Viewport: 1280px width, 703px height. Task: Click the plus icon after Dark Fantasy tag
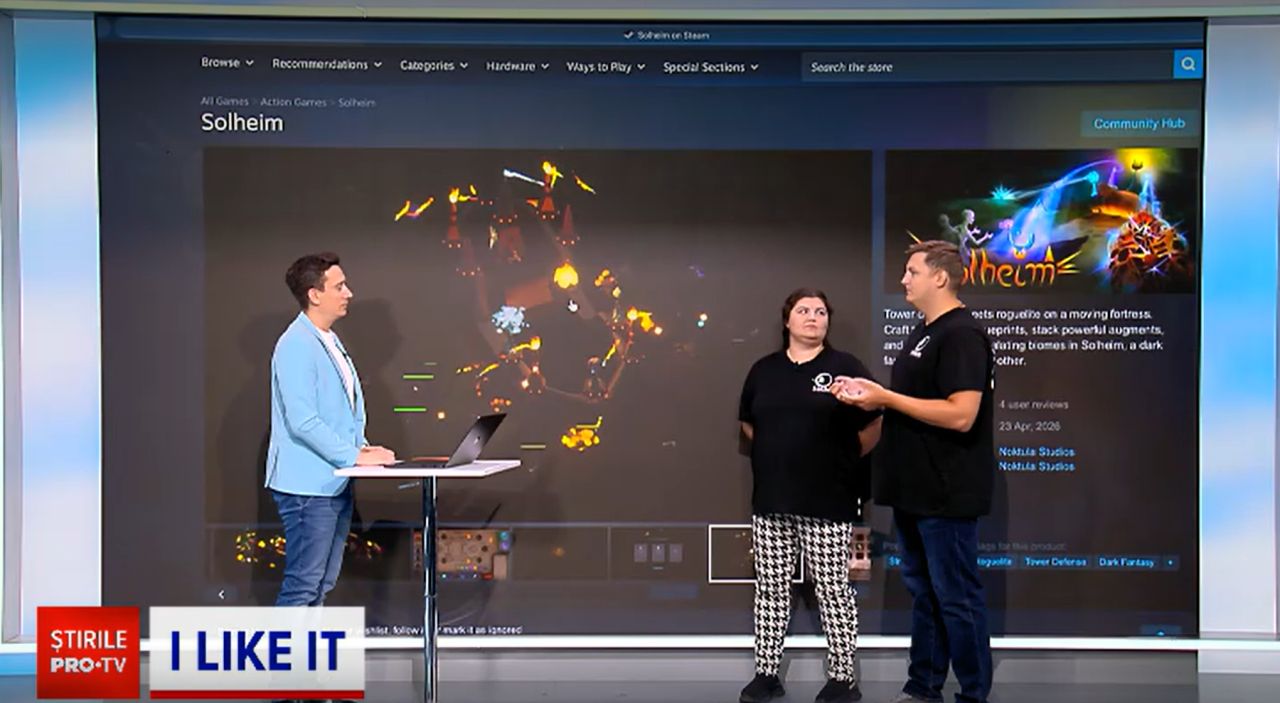pos(1171,562)
